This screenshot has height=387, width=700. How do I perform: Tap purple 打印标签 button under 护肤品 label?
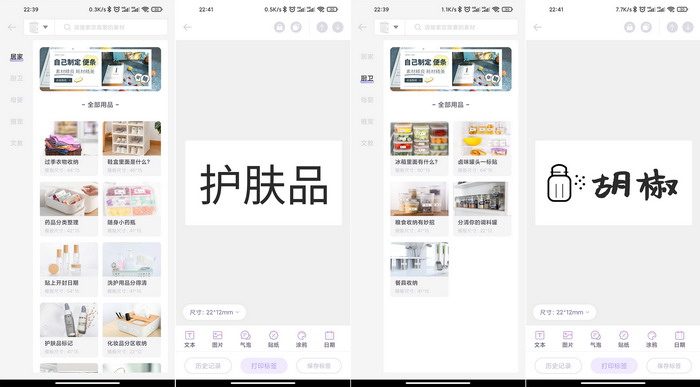pyautogui.click(x=264, y=366)
